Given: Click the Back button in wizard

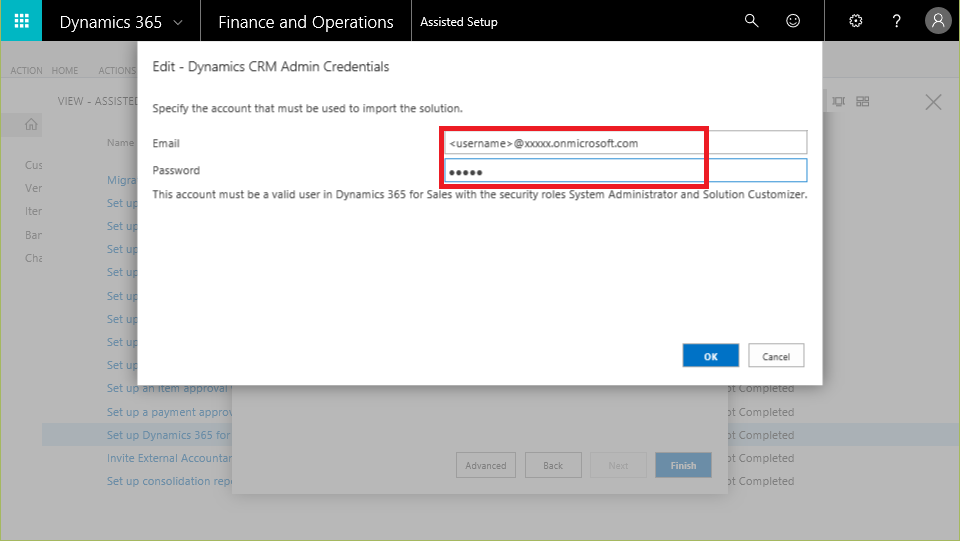Looking at the screenshot, I should pyautogui.click(x=553, y=465).
